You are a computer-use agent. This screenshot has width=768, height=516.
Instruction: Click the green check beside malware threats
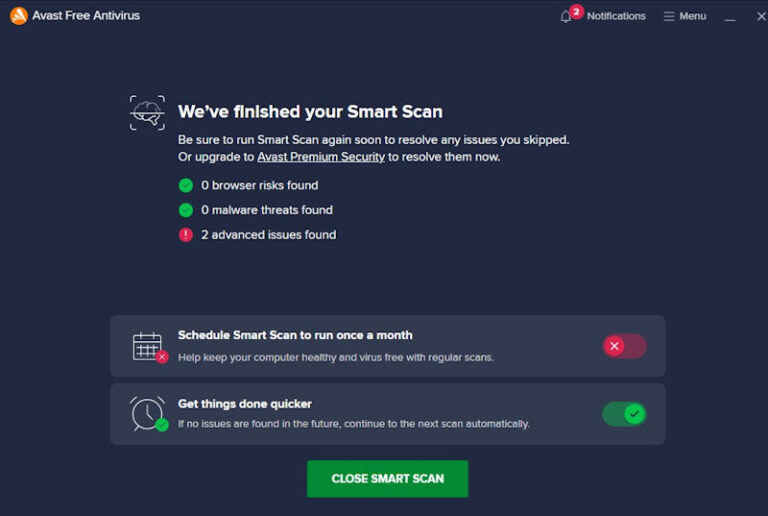coord(185,210)
